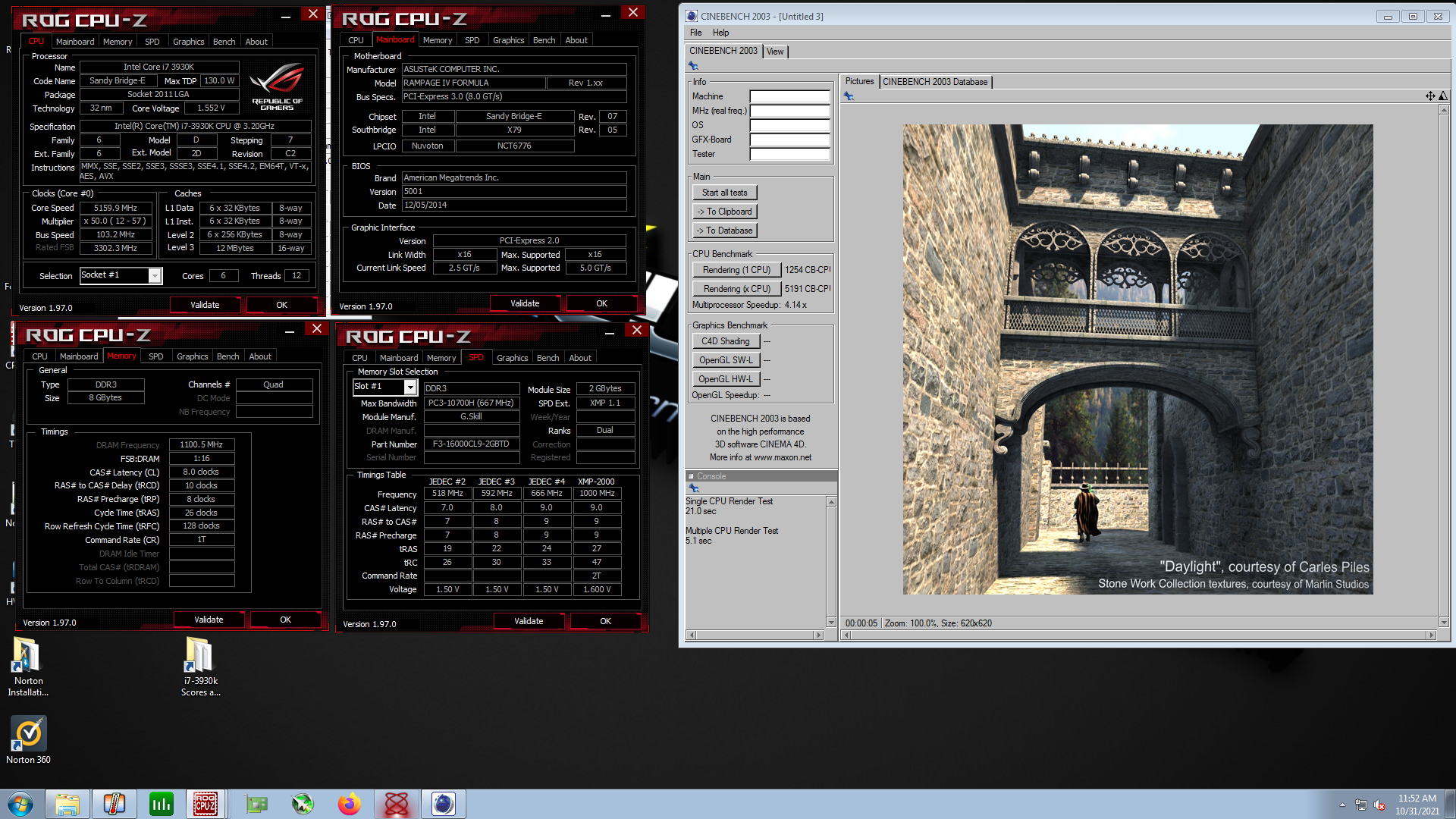This screenshot has height=819, width=1456.
Task: Click the triangle zoom icon in picture viewer
Action: [x=1443, y=96]
